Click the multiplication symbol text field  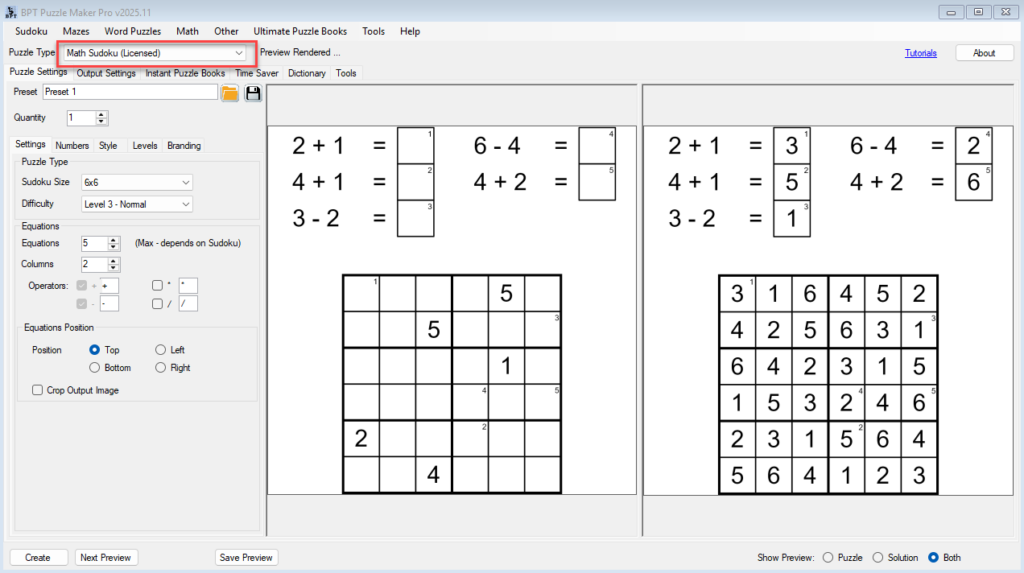(x=188, y=286)
